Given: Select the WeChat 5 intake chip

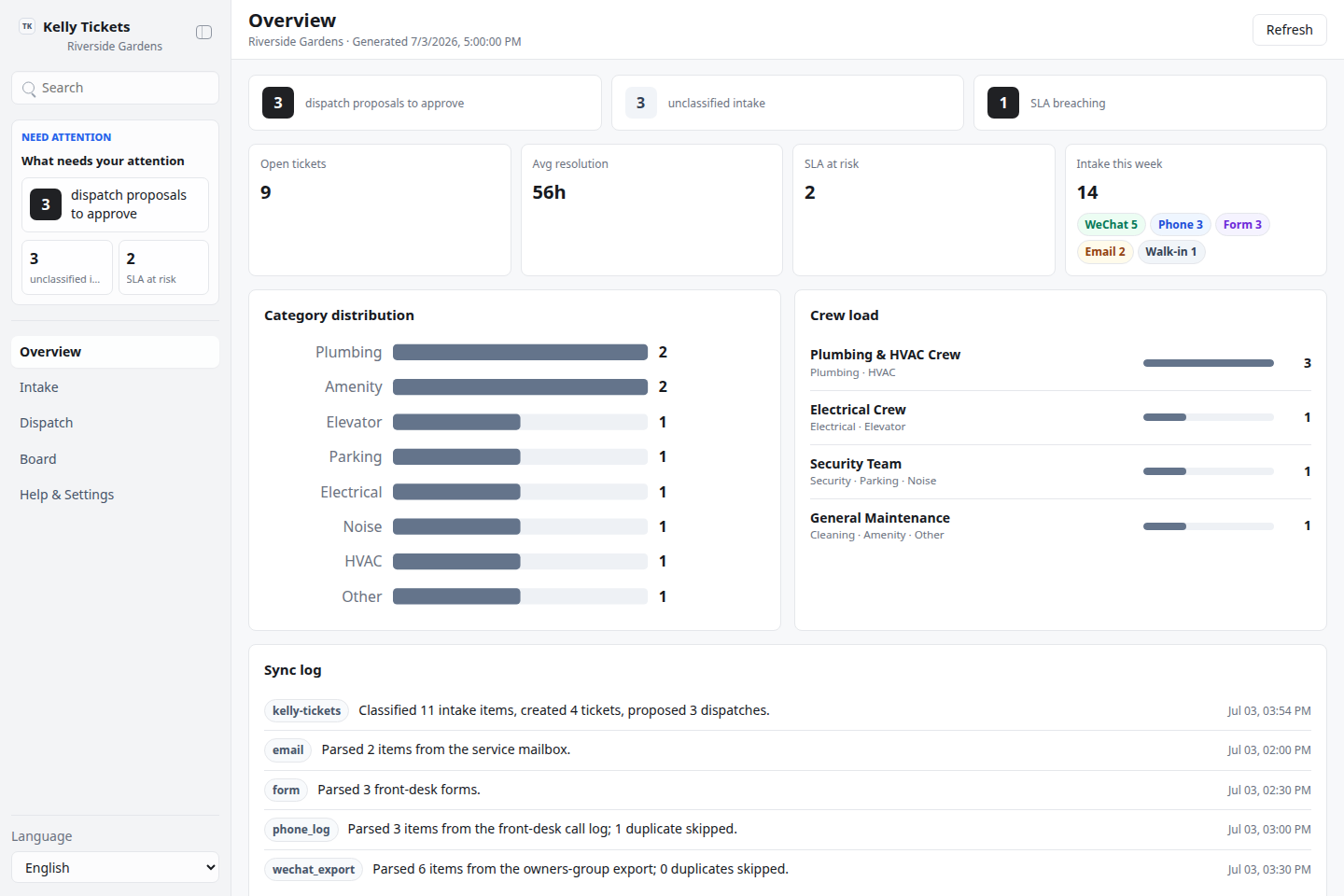Looking at the screenshot, I should pos(1111,225).
